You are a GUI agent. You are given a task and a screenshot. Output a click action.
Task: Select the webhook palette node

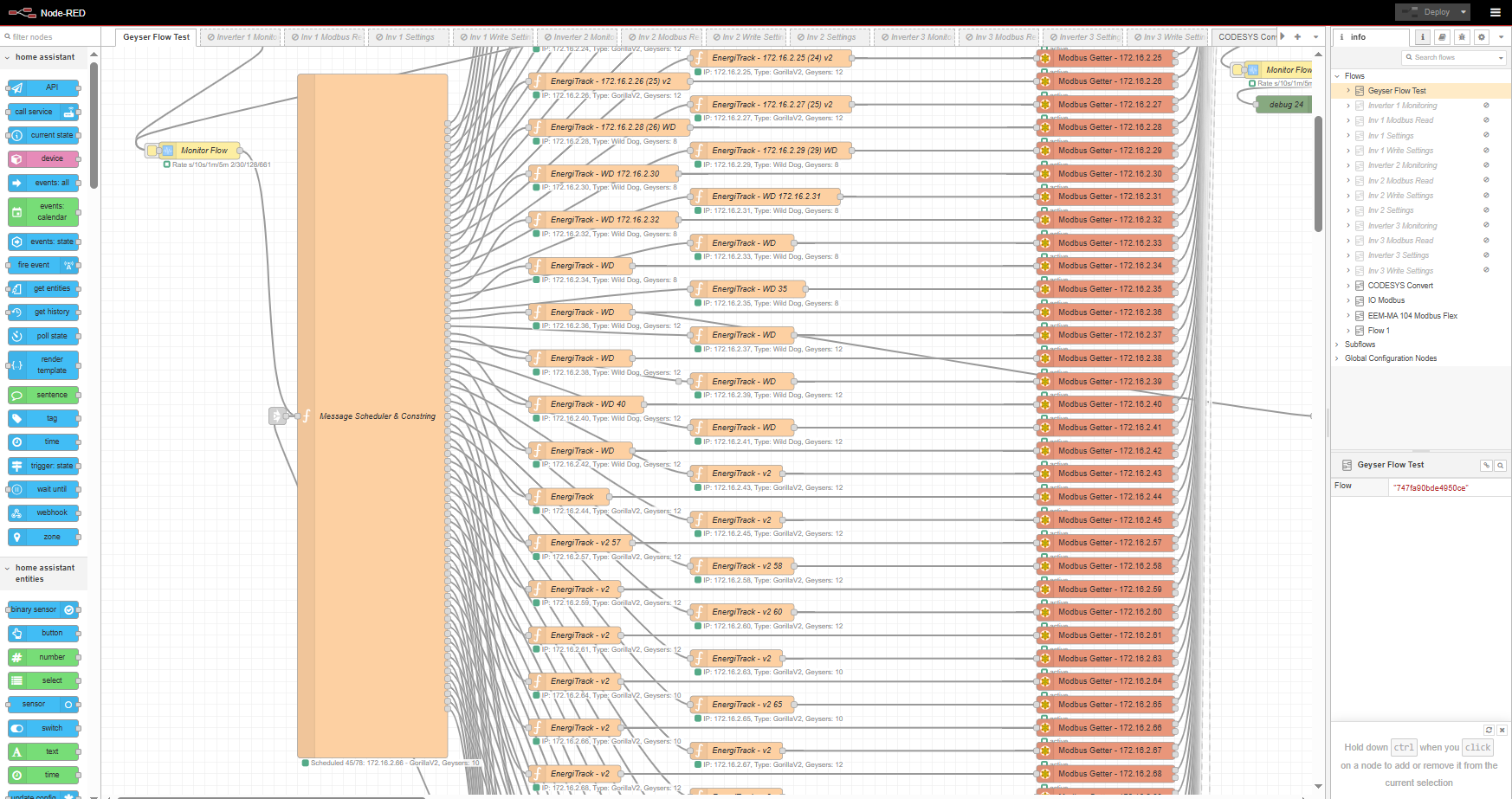click(43, 512)
